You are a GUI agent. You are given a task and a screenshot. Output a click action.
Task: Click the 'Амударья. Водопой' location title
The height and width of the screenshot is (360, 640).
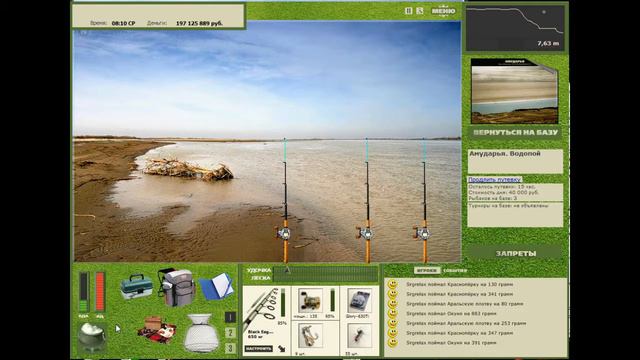[x=505, y=154]
